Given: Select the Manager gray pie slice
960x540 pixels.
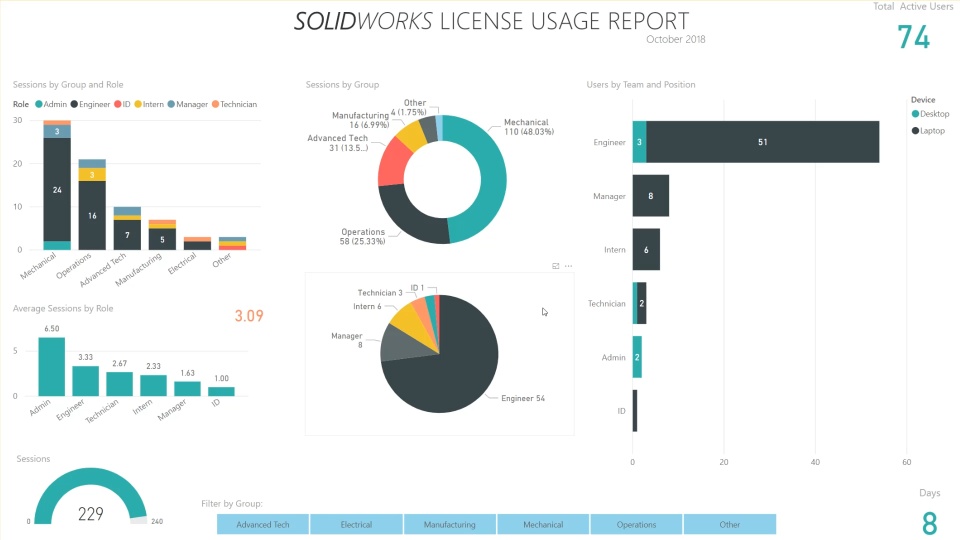Looking at the screenshot, I should tap(401, 343).
